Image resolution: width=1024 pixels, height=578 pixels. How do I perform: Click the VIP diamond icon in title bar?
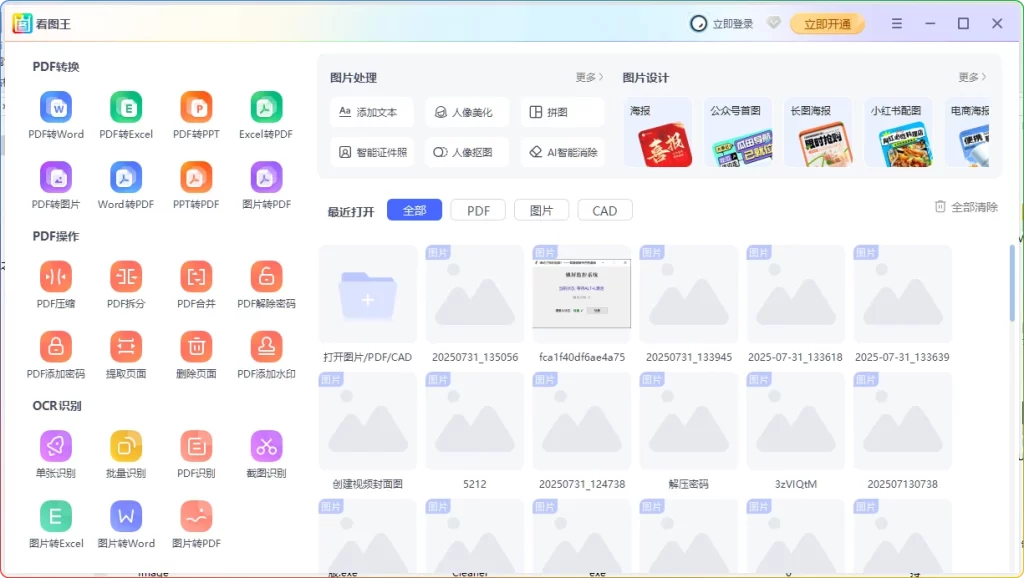[773, 24]
